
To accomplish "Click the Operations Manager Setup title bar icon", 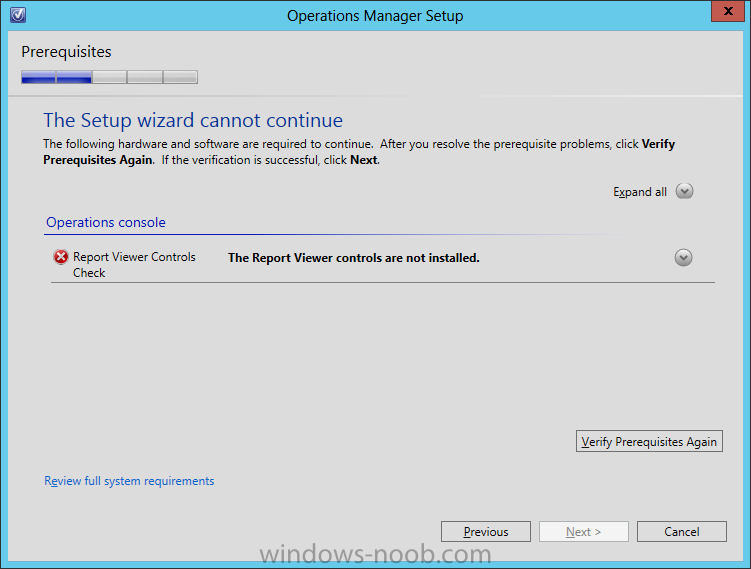I will 18,15.
